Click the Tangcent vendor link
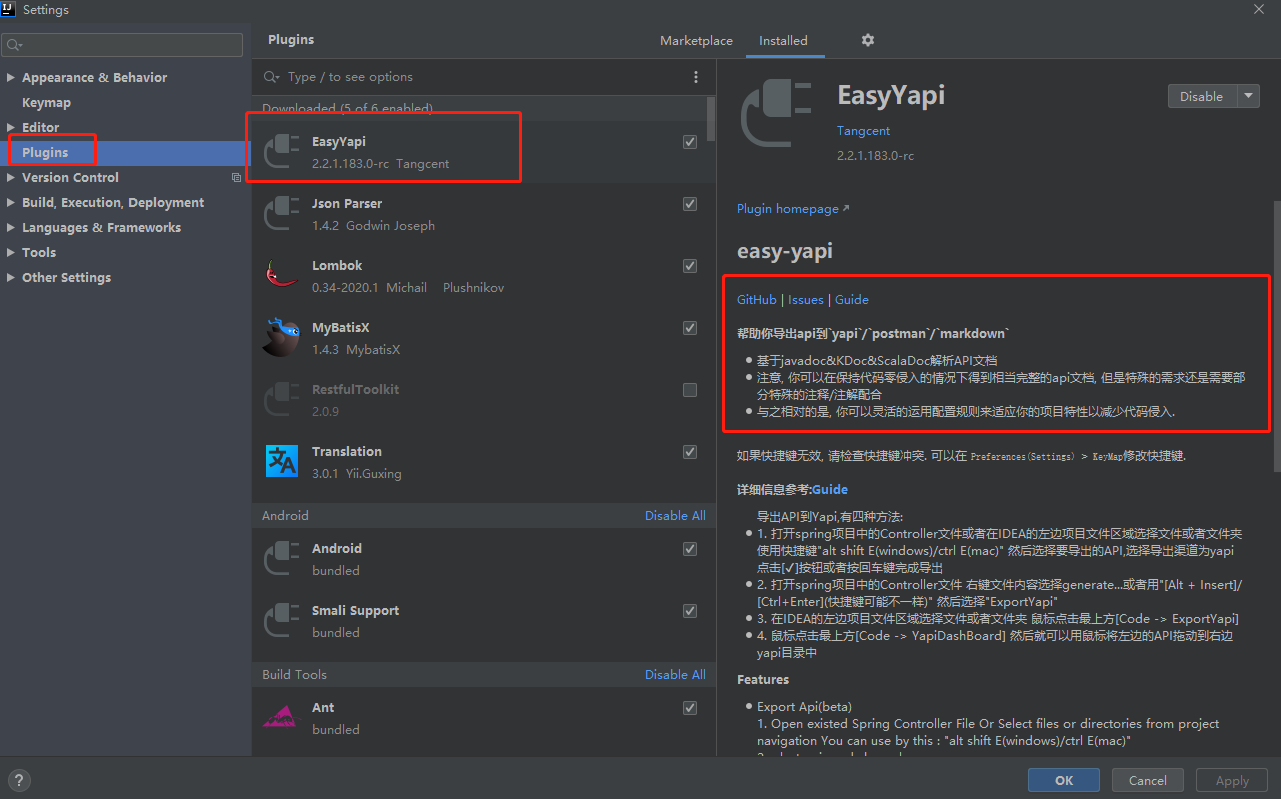Image resolution: width=1281 pixels, height=799 pixels. [863, 131]
